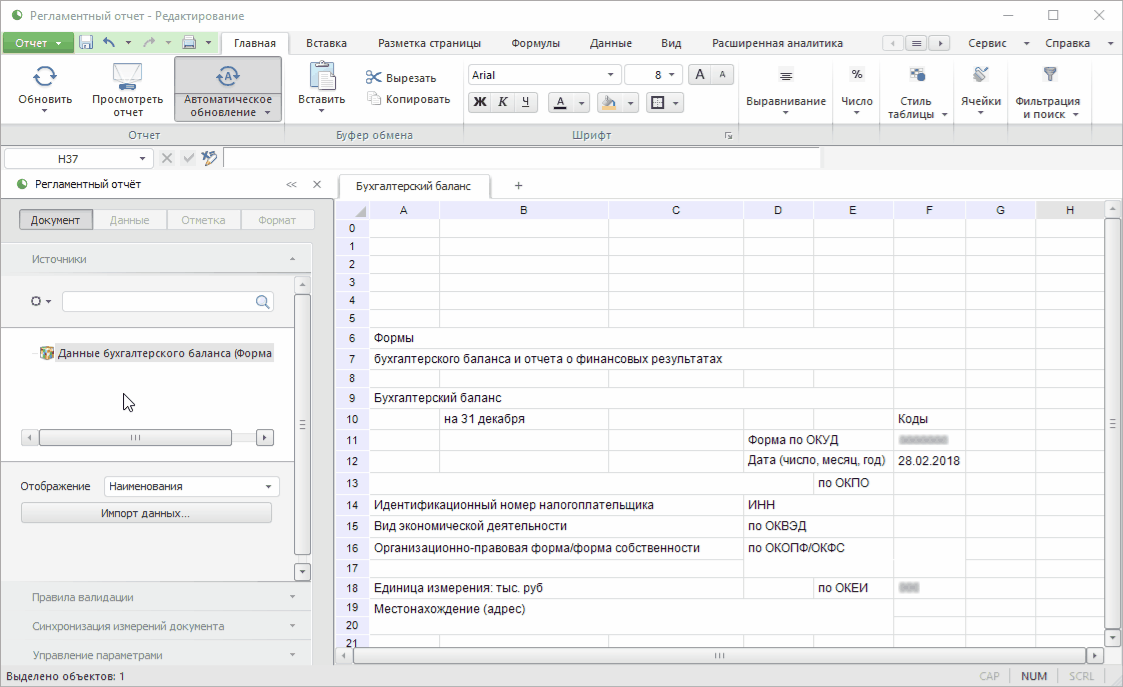
Task: Open the Arial font name dropdown
Action: [611, 75]
